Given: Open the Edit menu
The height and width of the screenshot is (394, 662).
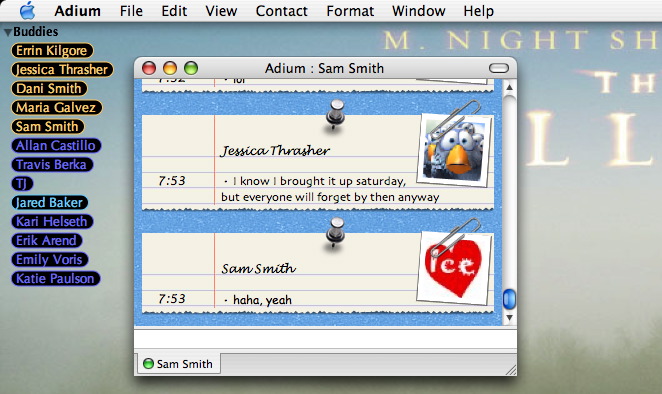Looking at the screenshot, I should pyautogui.click(x=174, y=11).
